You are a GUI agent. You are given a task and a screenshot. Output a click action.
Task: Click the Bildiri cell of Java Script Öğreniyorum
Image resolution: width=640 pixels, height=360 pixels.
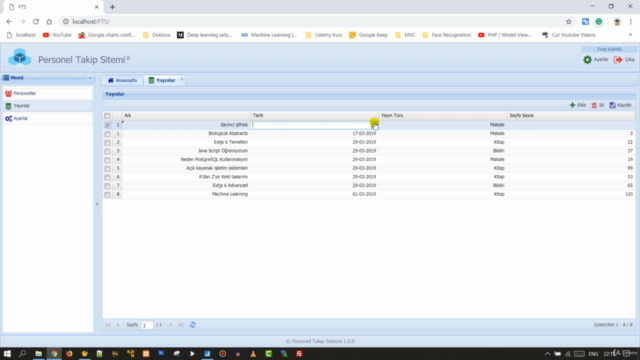coord(442,151)
